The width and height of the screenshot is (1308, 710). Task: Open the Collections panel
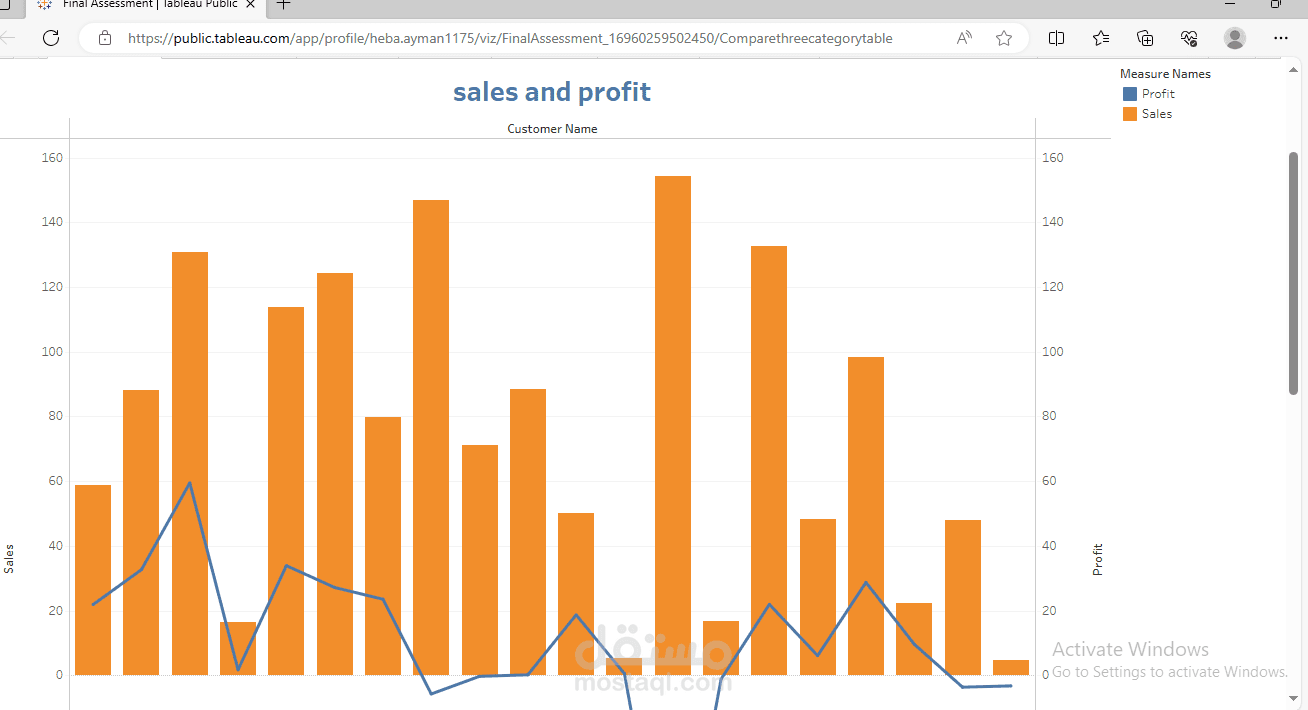point(1144,38)
